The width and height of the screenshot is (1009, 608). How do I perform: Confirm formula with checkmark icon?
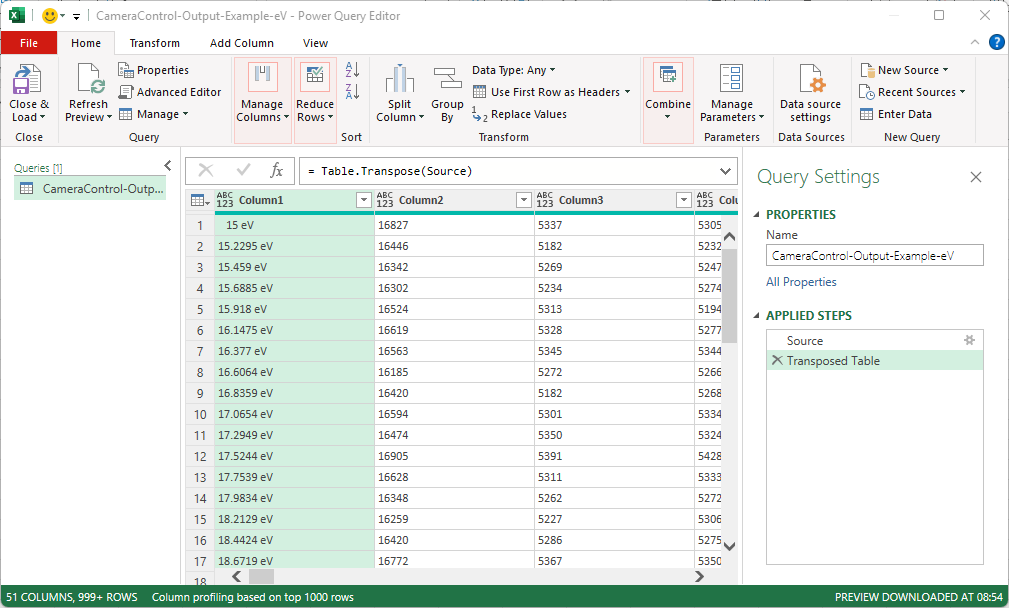point(243,170)
